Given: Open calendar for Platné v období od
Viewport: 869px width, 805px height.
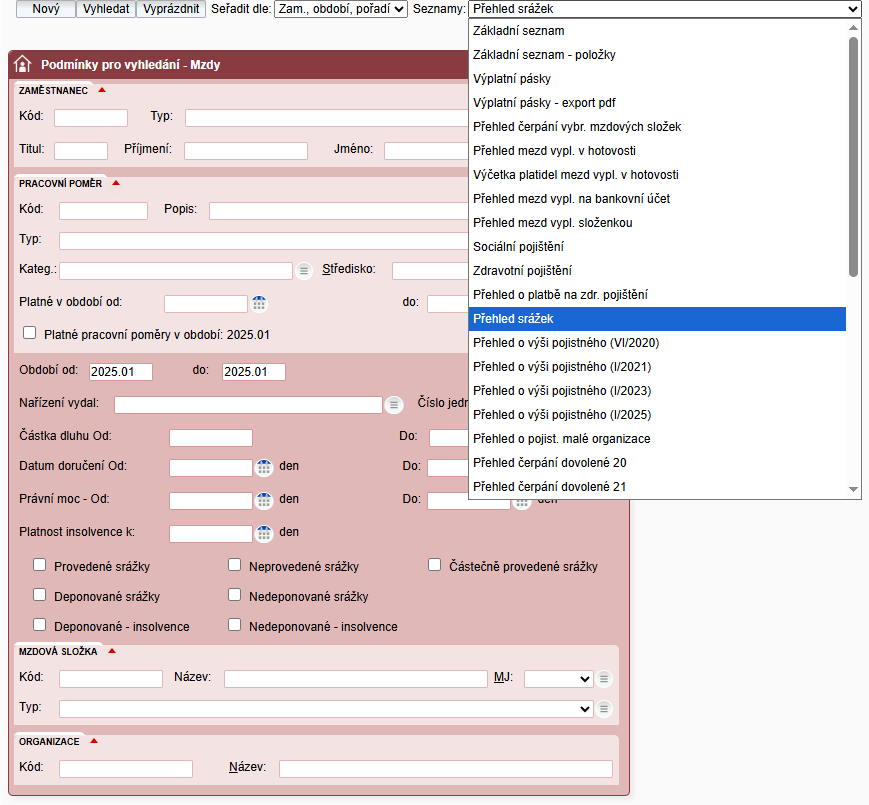Looking at the screenshot, I should coord(260,304).
